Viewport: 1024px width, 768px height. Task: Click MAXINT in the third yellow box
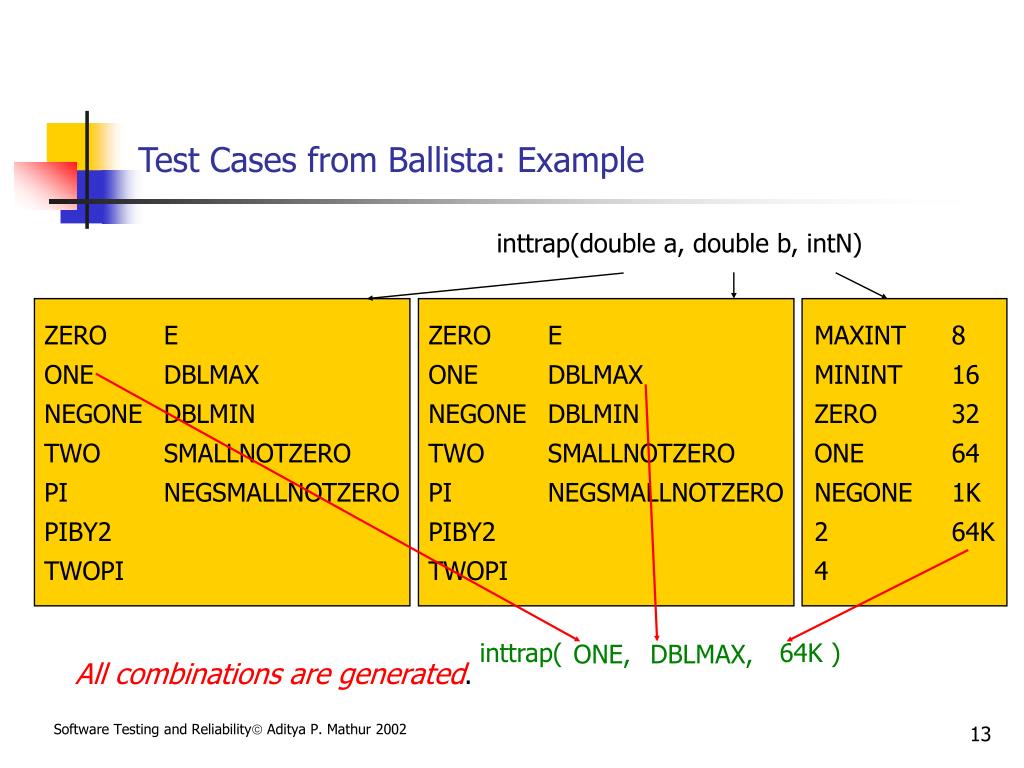pos(859,336)
